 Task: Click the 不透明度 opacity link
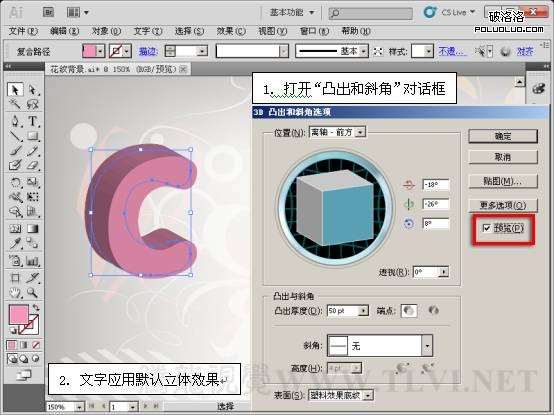click(452, 52)
